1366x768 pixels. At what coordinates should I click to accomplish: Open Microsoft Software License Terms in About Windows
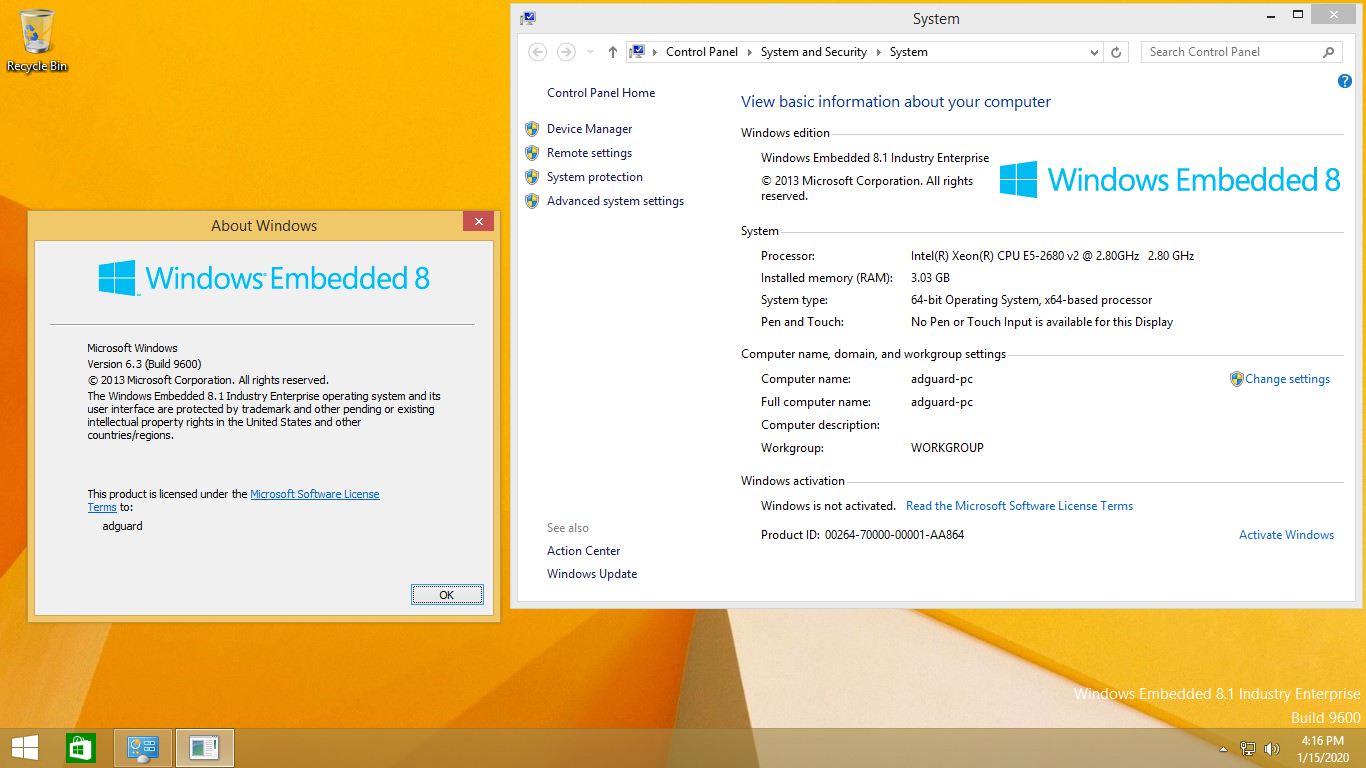pyautogui.click(x=314, y=494)
